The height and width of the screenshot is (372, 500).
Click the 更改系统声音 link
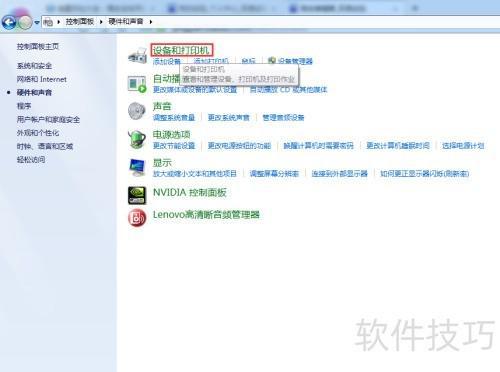pos(229,117)
